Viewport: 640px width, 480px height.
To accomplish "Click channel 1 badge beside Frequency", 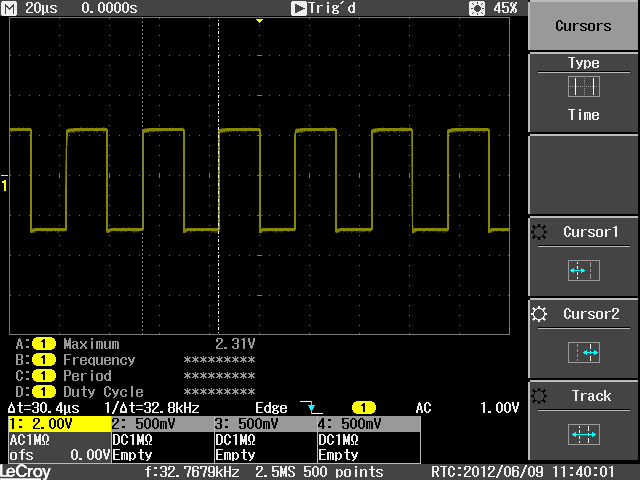I will tap(44, 360).
